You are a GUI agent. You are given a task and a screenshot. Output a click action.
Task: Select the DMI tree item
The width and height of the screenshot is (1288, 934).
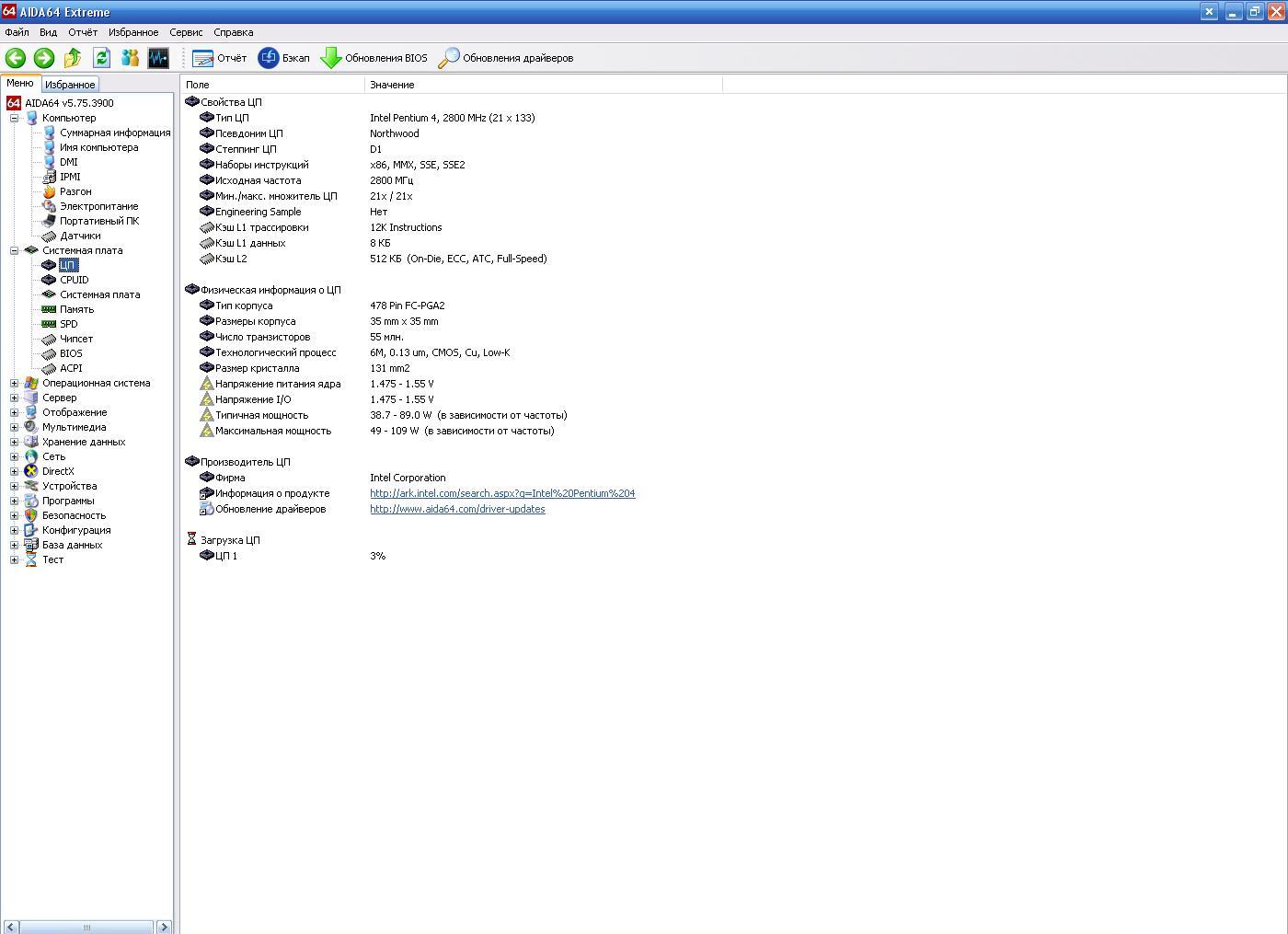pyautogui.click(x=69, y=162)
